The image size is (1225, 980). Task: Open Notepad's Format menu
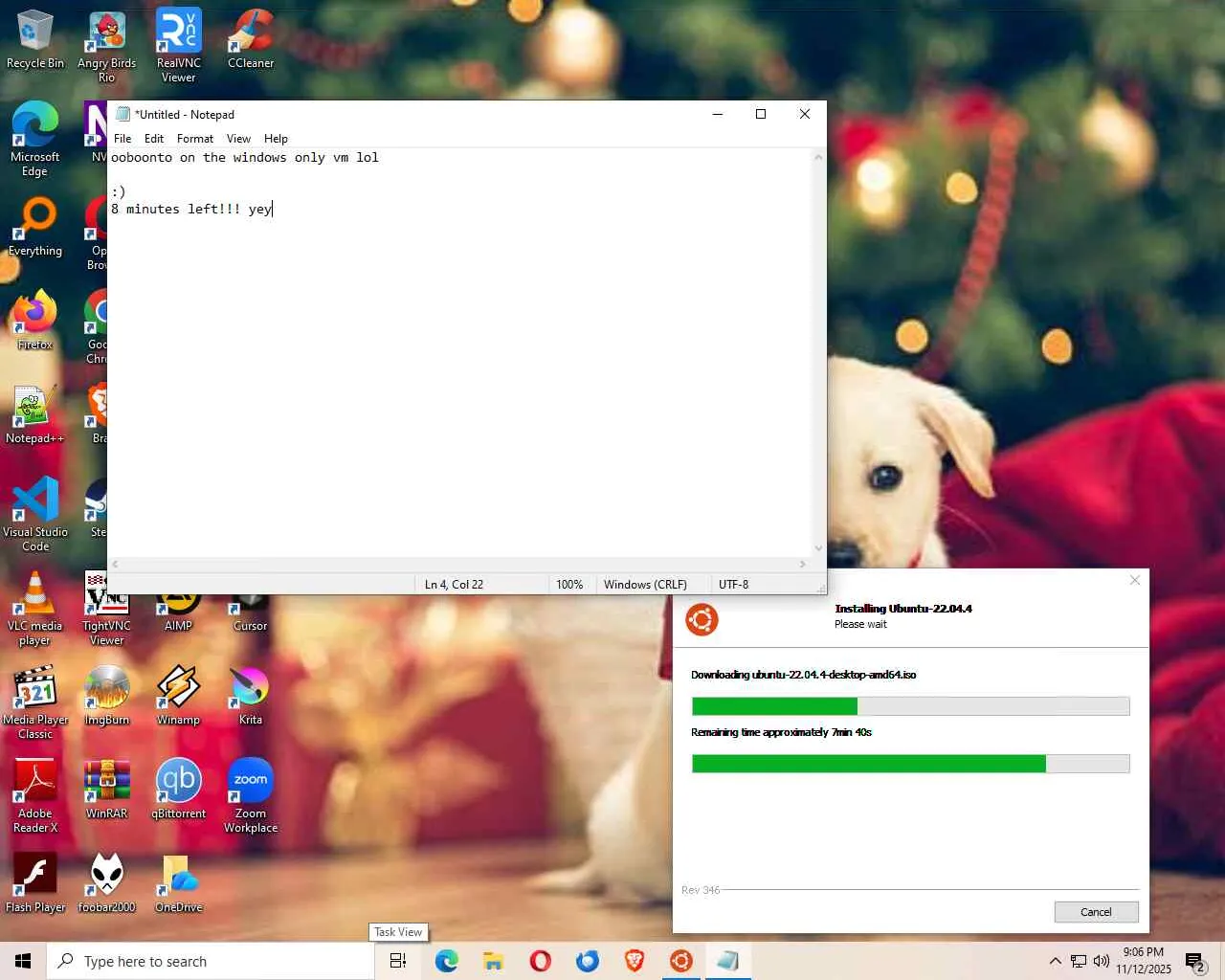pyautogui.click(x=195, y=139)
